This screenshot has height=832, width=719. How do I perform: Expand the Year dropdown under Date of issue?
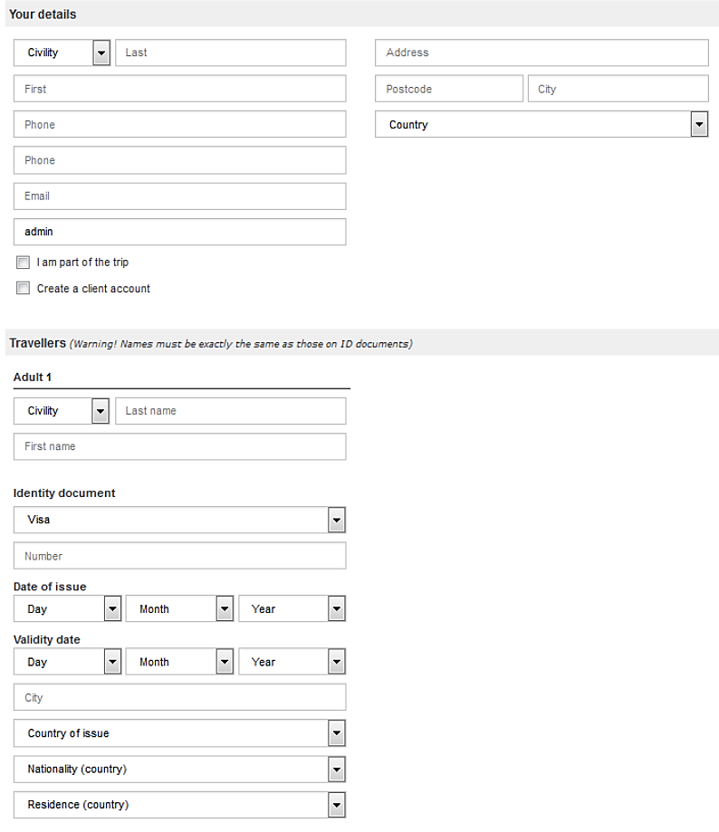click(292, 609)
